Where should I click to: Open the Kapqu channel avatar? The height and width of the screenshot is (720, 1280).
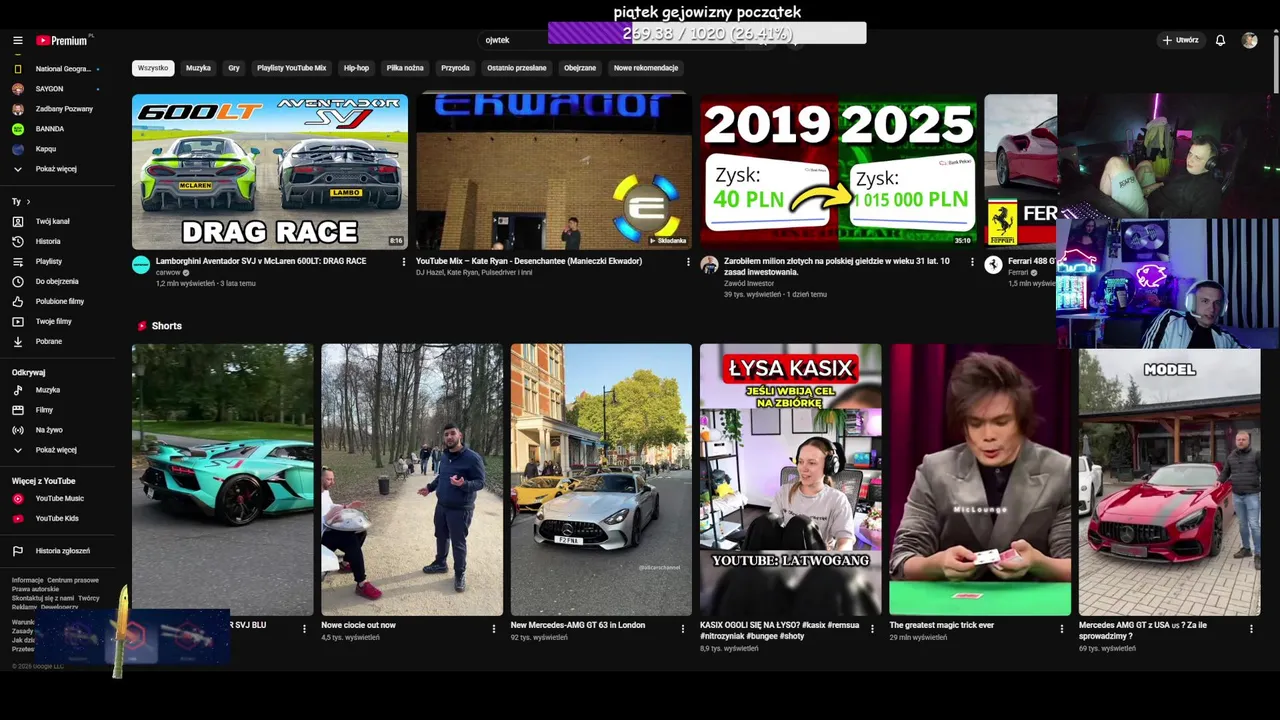[18, 149]
